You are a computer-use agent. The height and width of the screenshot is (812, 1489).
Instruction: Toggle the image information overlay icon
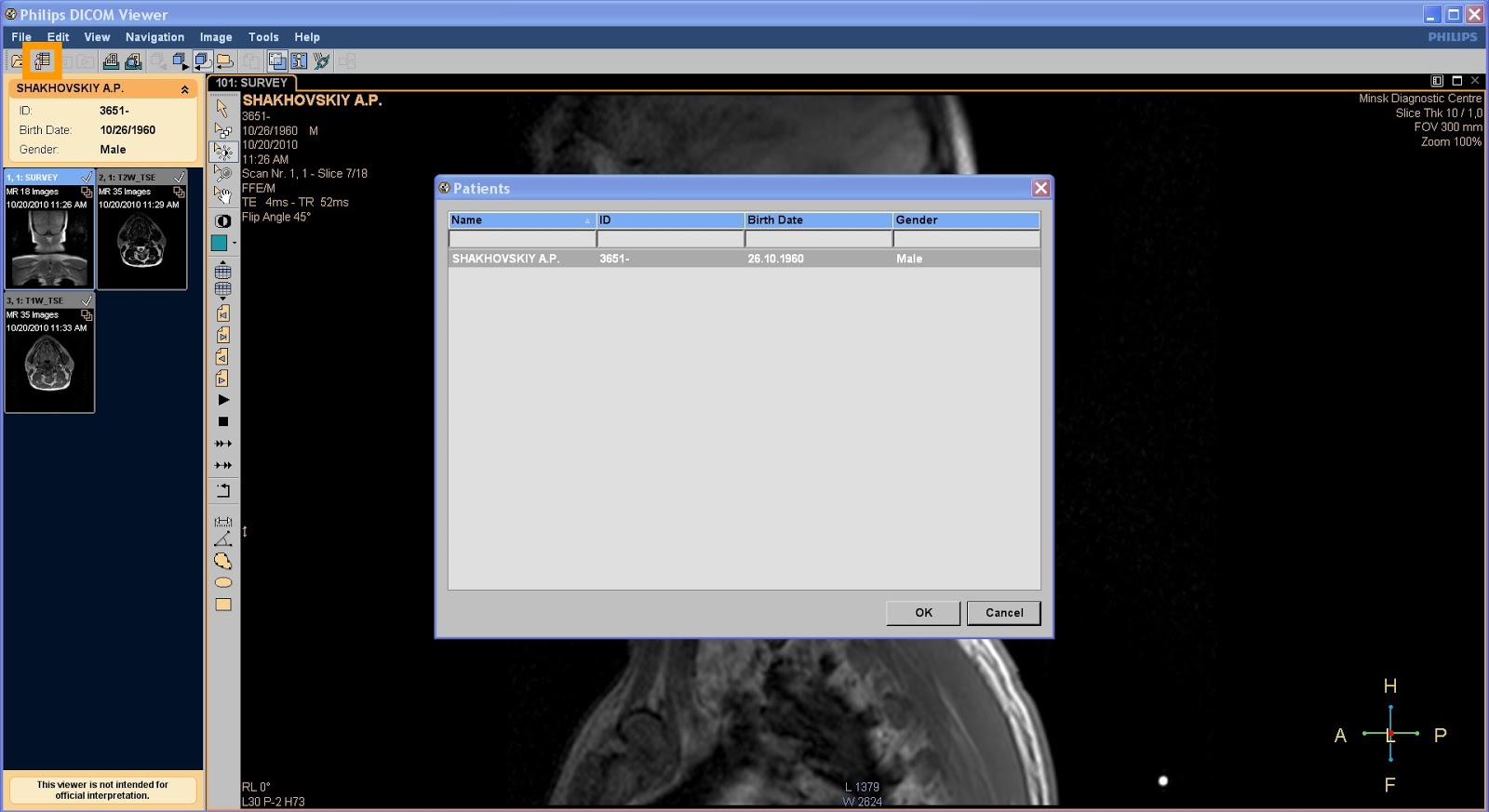pyautogui.click(x=299, y=61)
